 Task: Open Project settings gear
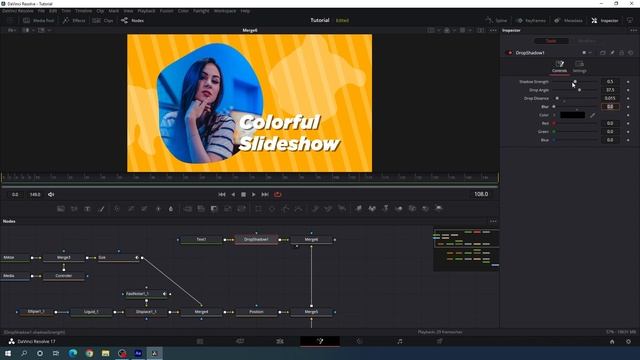point(628,342)
